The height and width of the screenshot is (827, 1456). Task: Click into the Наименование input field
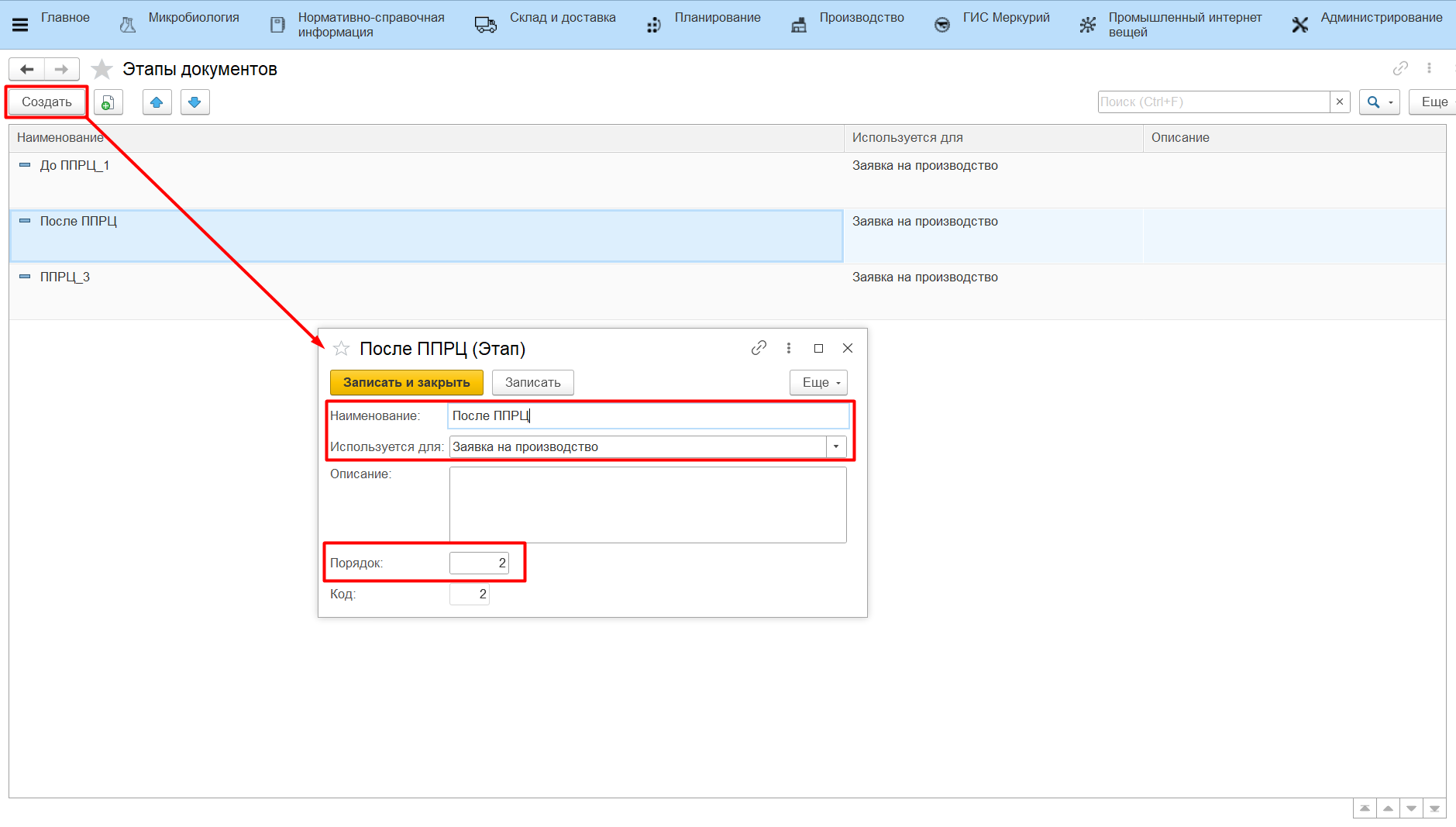click(x=648, y=416)
